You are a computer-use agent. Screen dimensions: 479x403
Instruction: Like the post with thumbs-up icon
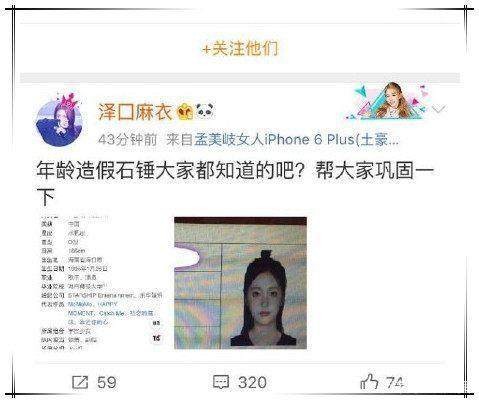coord(369,381)
